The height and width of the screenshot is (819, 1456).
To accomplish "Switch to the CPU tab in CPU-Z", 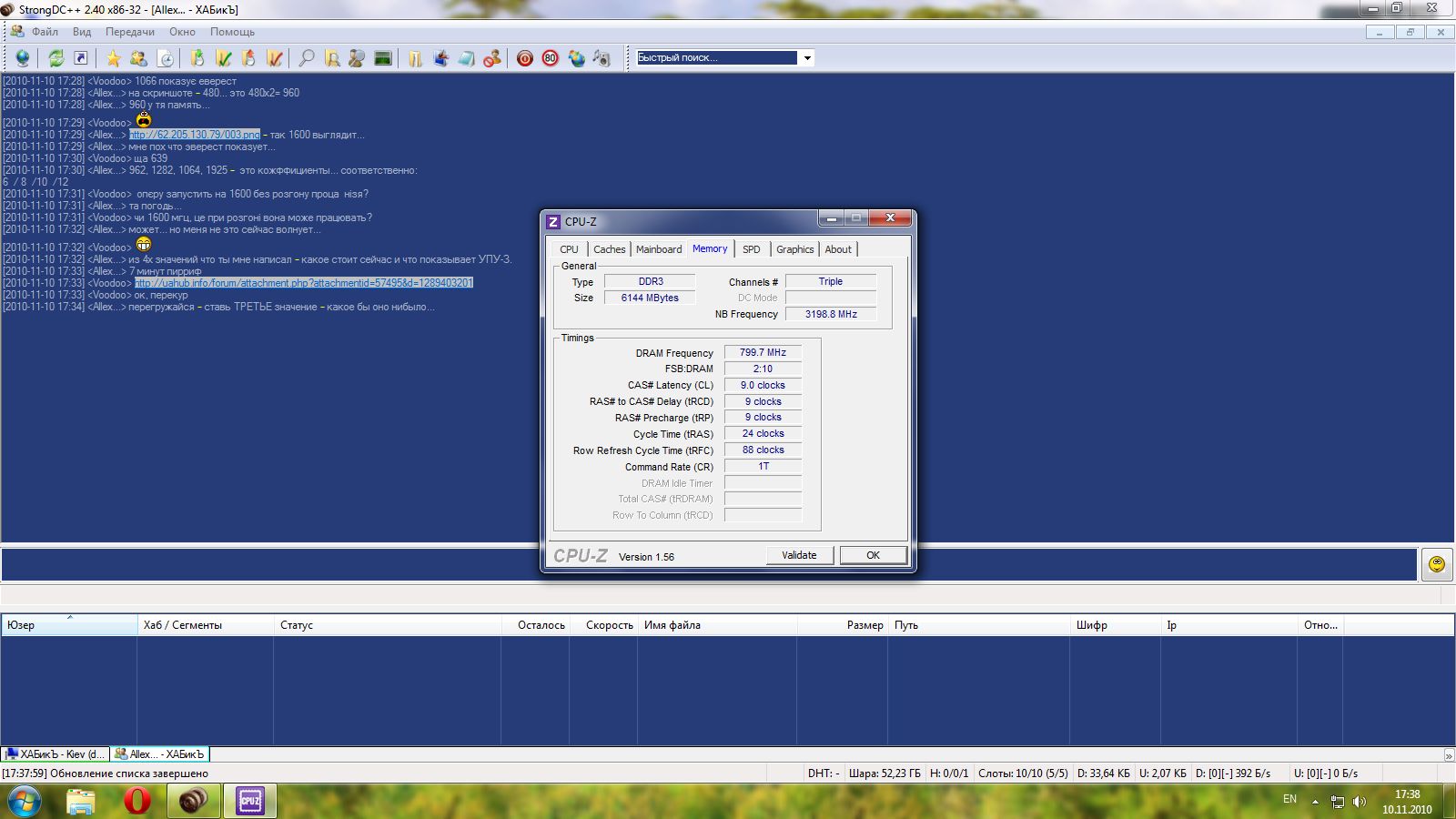I will (x=570, y=249).
